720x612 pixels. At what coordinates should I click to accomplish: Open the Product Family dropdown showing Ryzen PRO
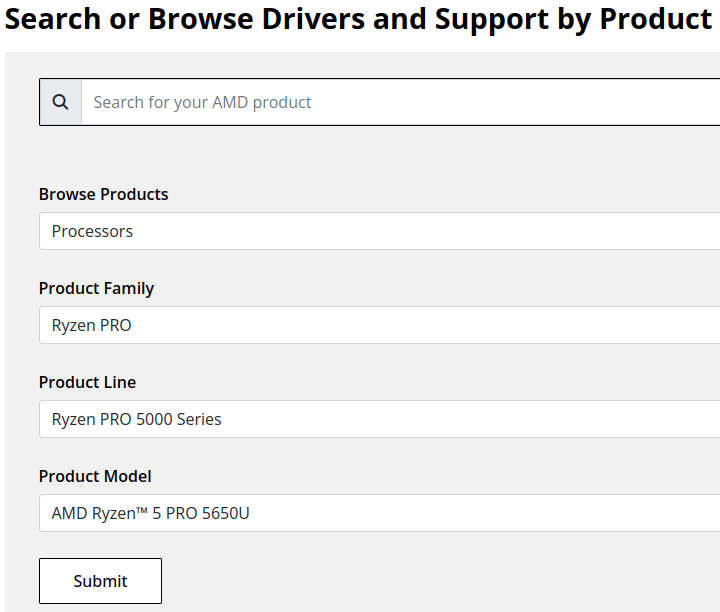tap(379, 325)
